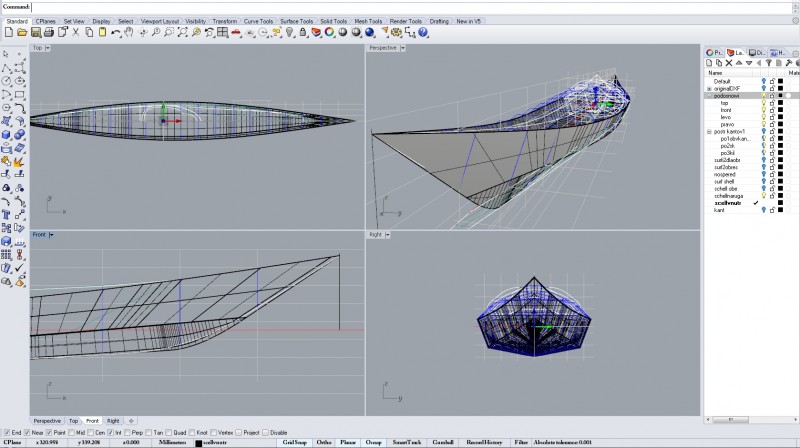Open the Perspective viewport menu arrow
The height and width of the screenshot is (448, 800).
(402, 48)
